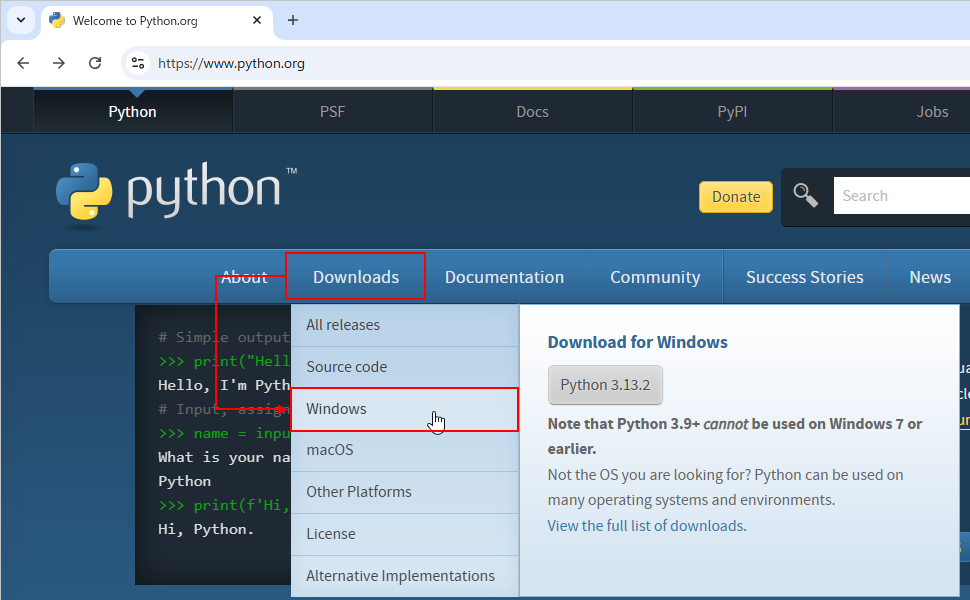
Task: Open the Community navigation menu
Action: 655,277
